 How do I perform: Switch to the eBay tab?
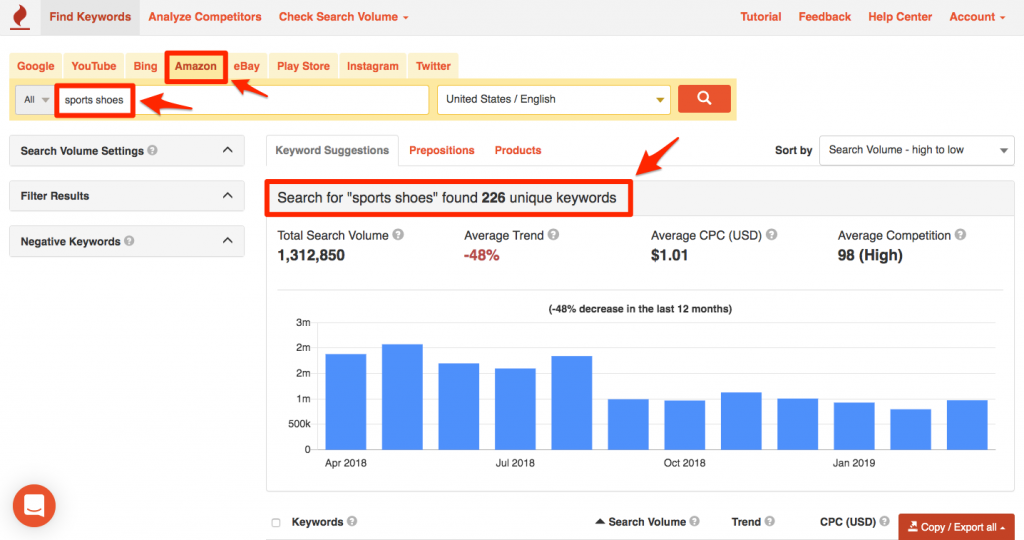tap(247, 66)
